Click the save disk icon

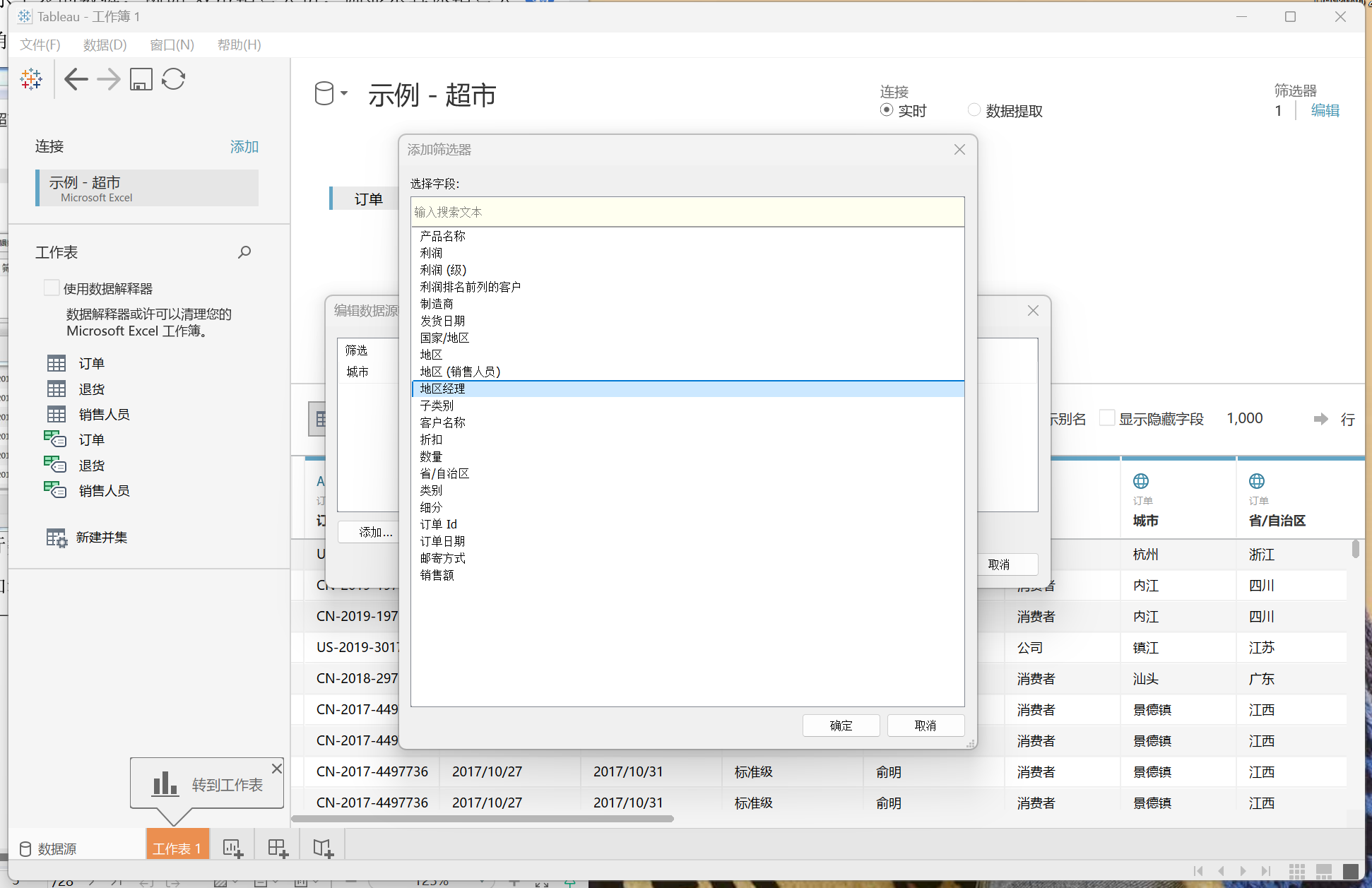tap(141, 79)
